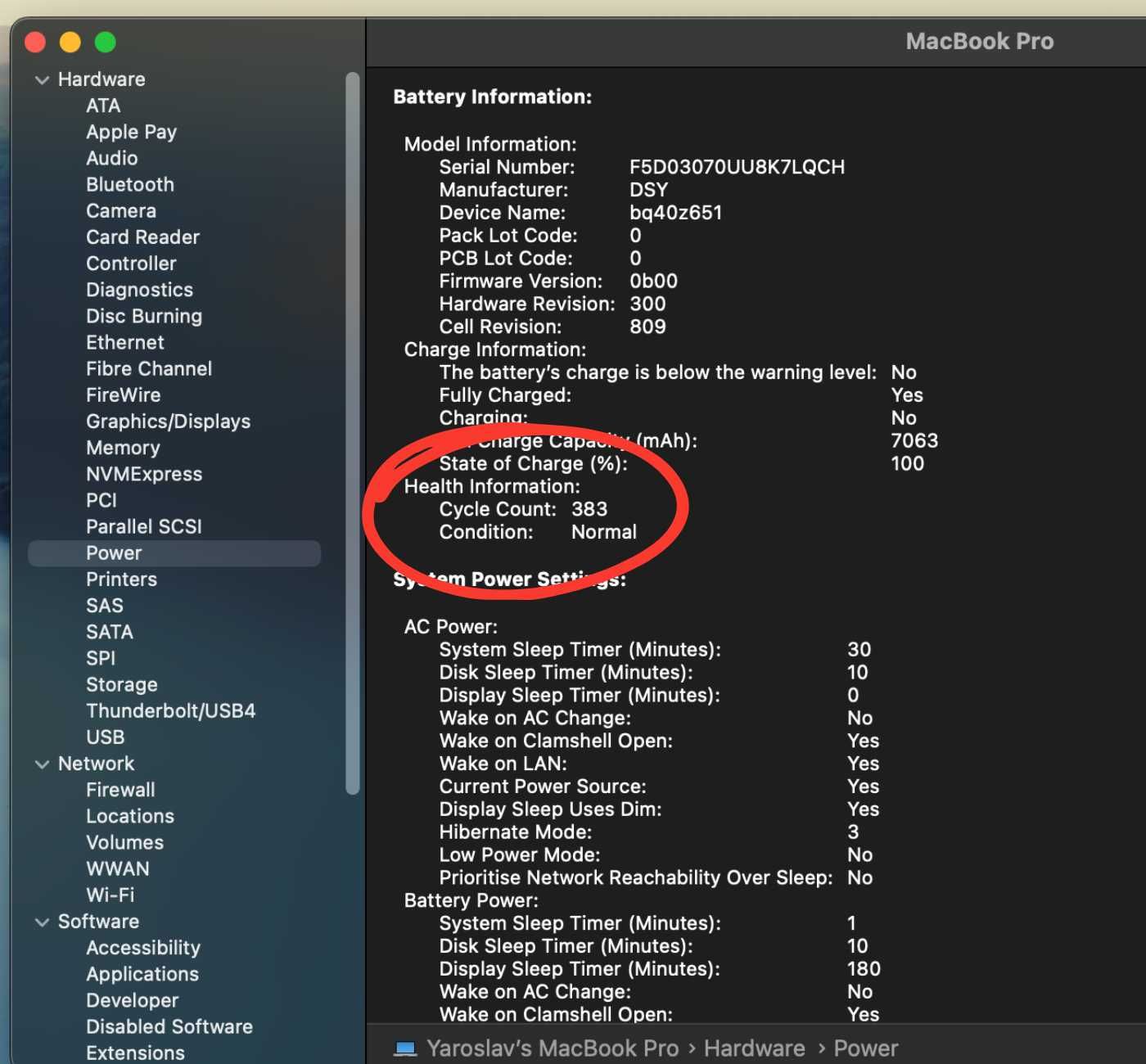Image resolution: width=1146 pixels, height=1064 pixels.
Task: Select Volumes in the sidebar
Action: point(124,842)
